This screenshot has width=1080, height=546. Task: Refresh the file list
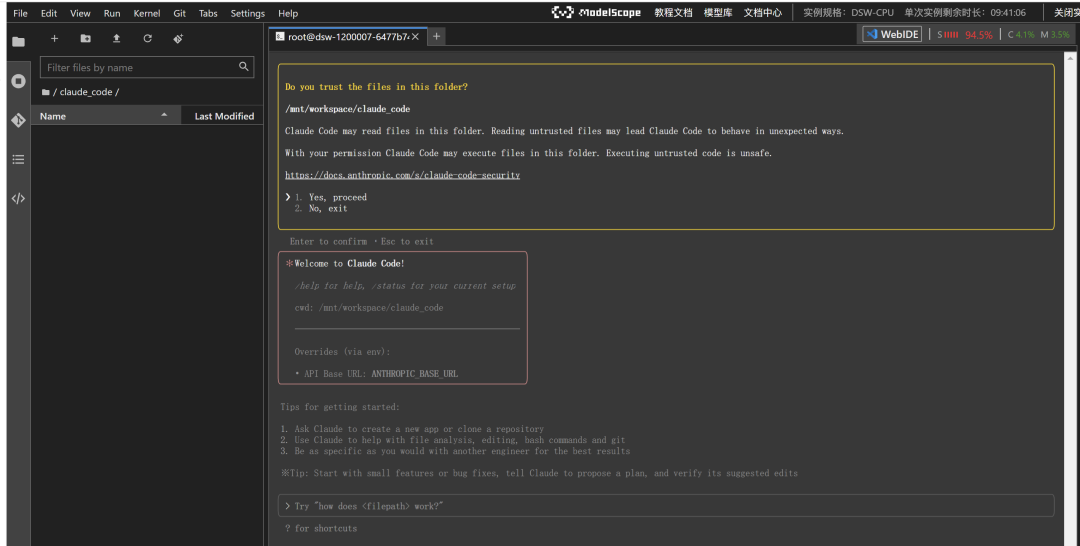(147, 39)
